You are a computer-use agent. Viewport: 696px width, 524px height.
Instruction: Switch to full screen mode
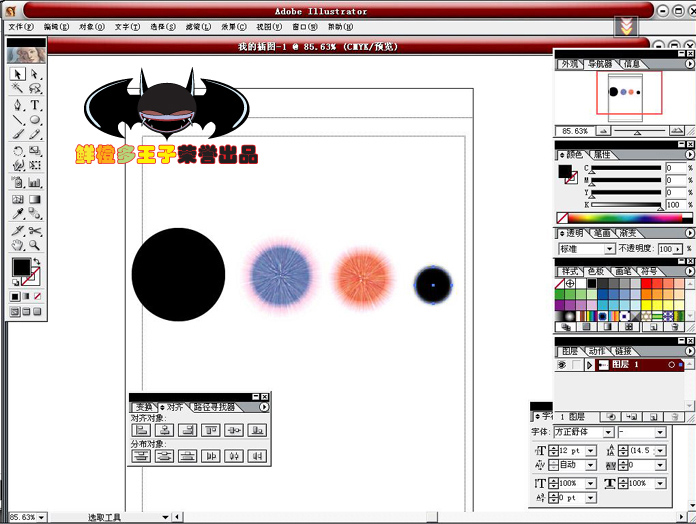(x=37, y=311)
